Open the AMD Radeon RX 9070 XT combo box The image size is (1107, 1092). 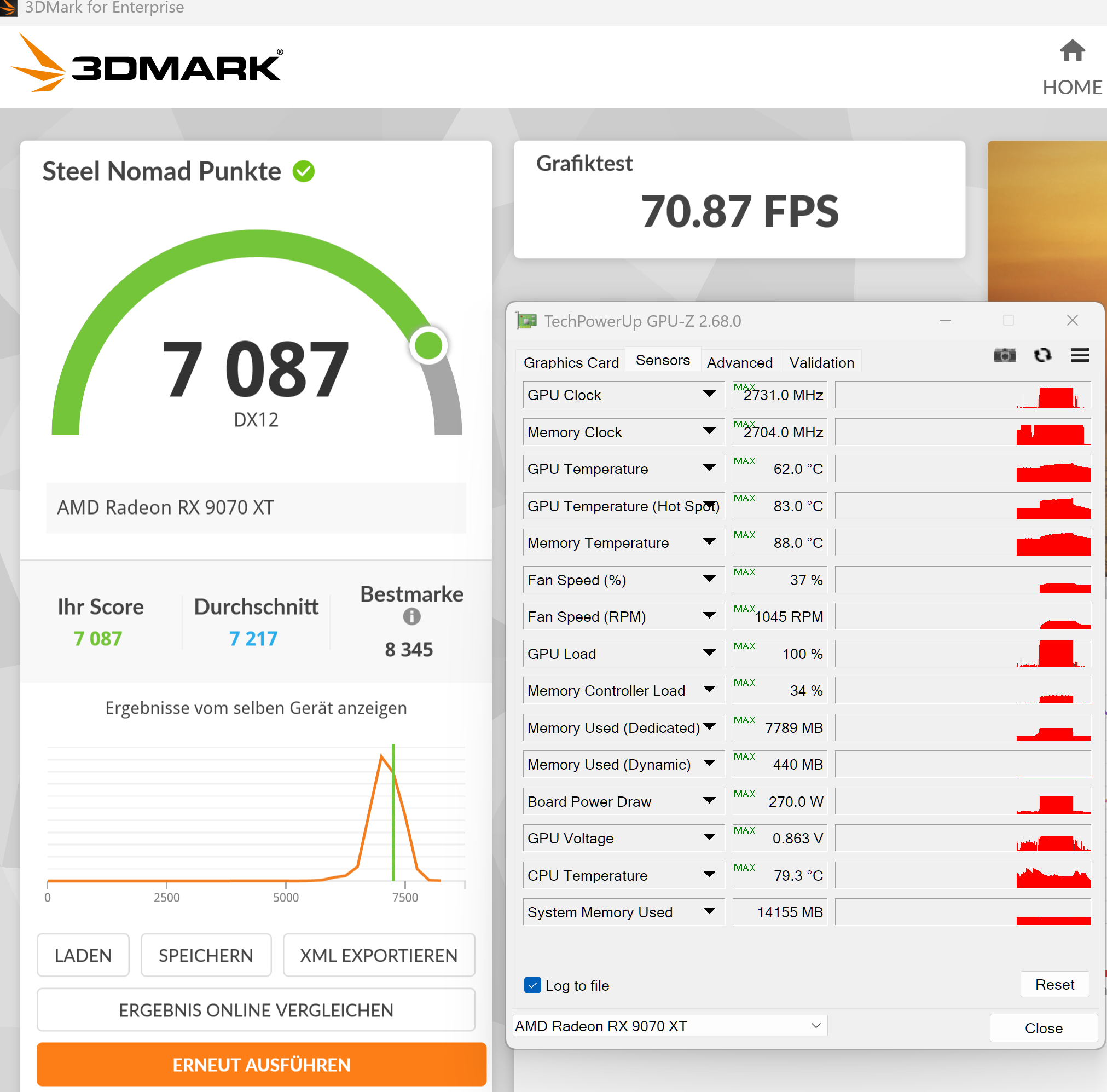[x=669, y=1026]
